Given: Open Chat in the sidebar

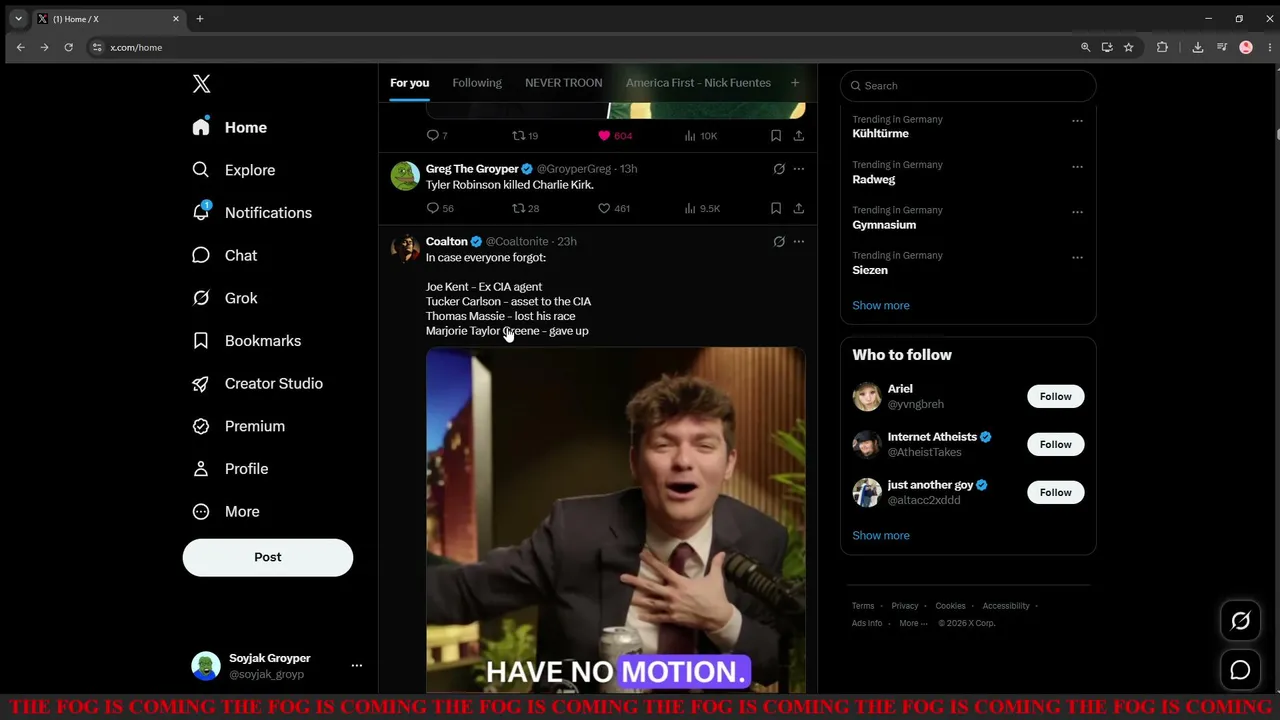Looking at the screenshot, I should point(225,255).
